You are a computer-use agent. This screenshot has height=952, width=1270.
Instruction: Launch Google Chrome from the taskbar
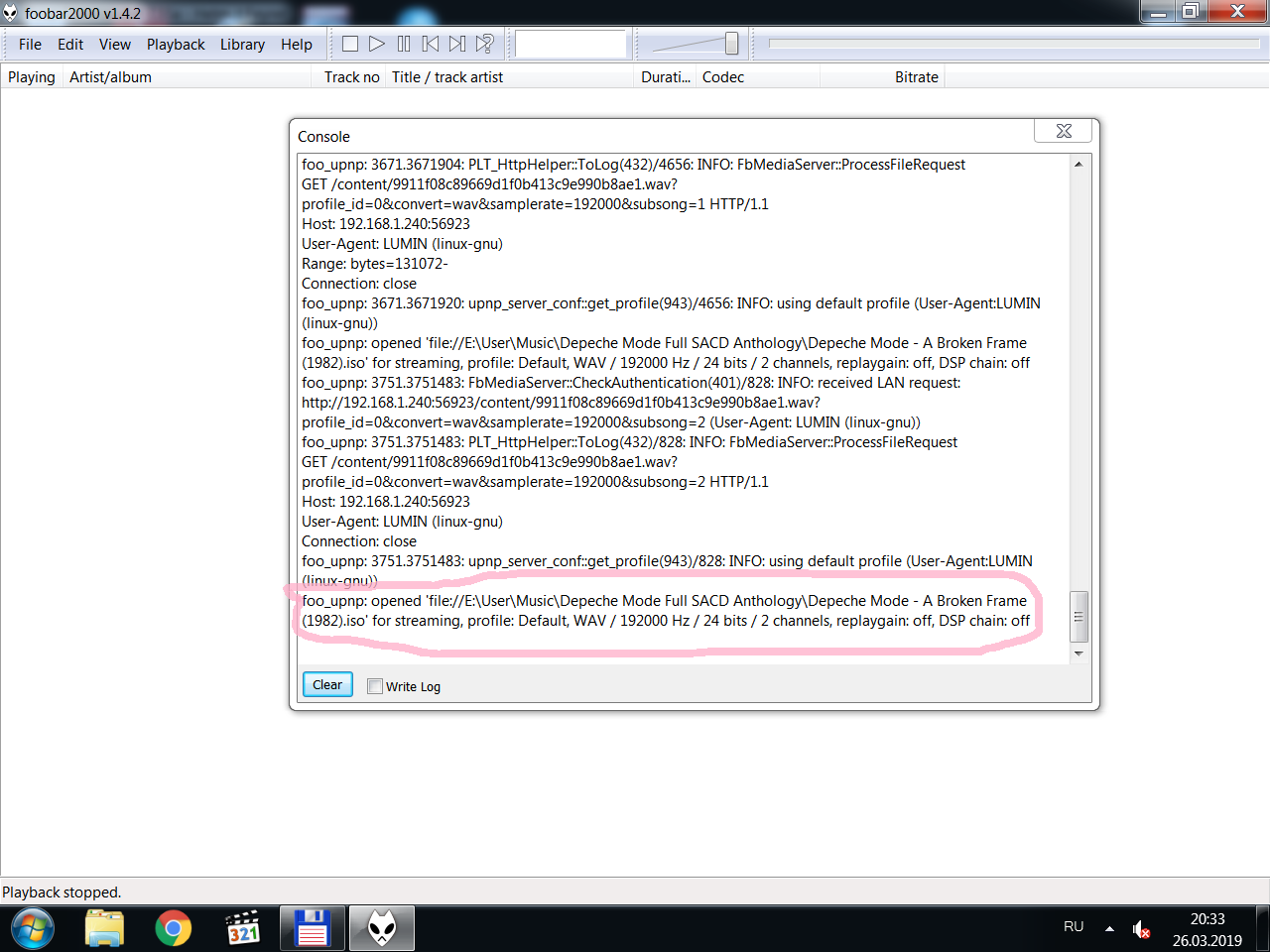coord(174,929)
